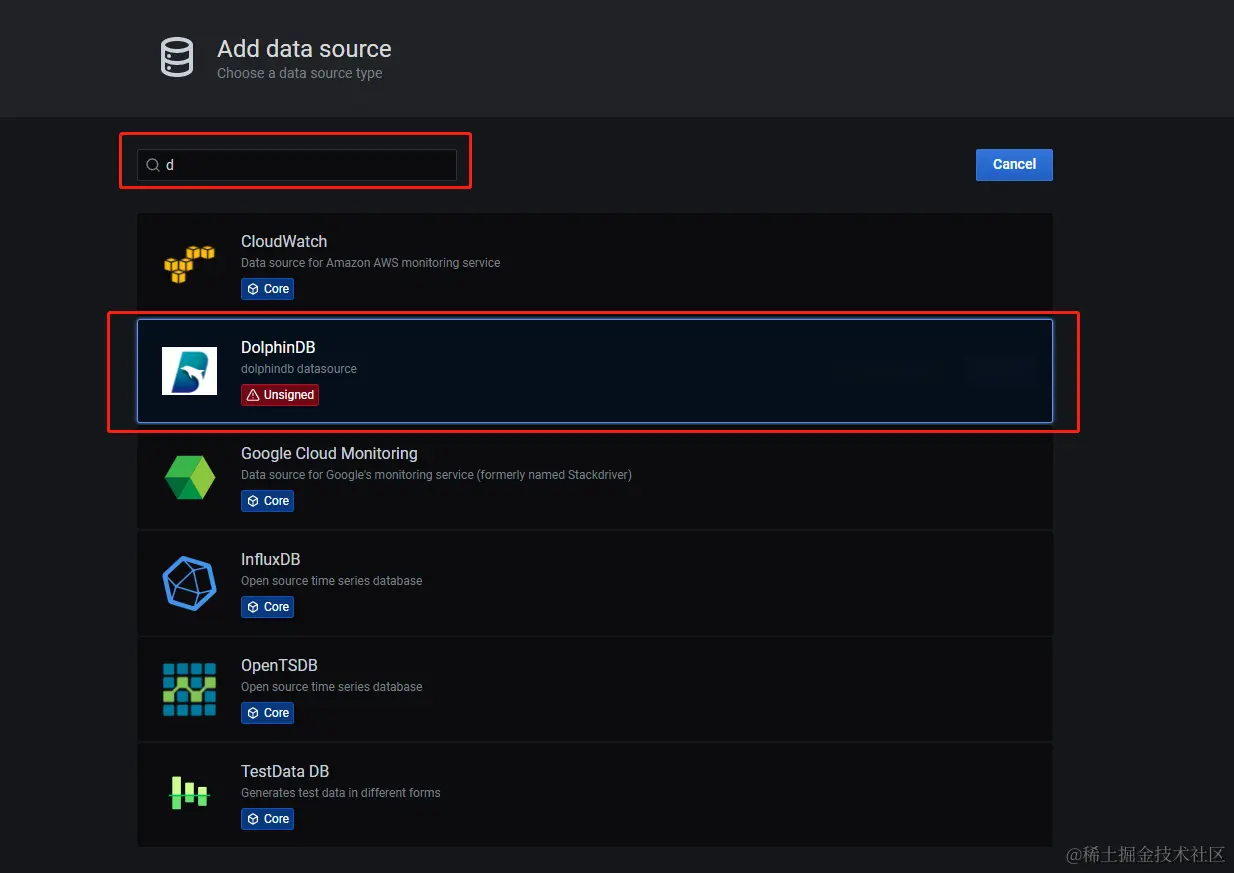
Task: Click the CloudWatch AWS cubes logo
Action: [189, 265]
